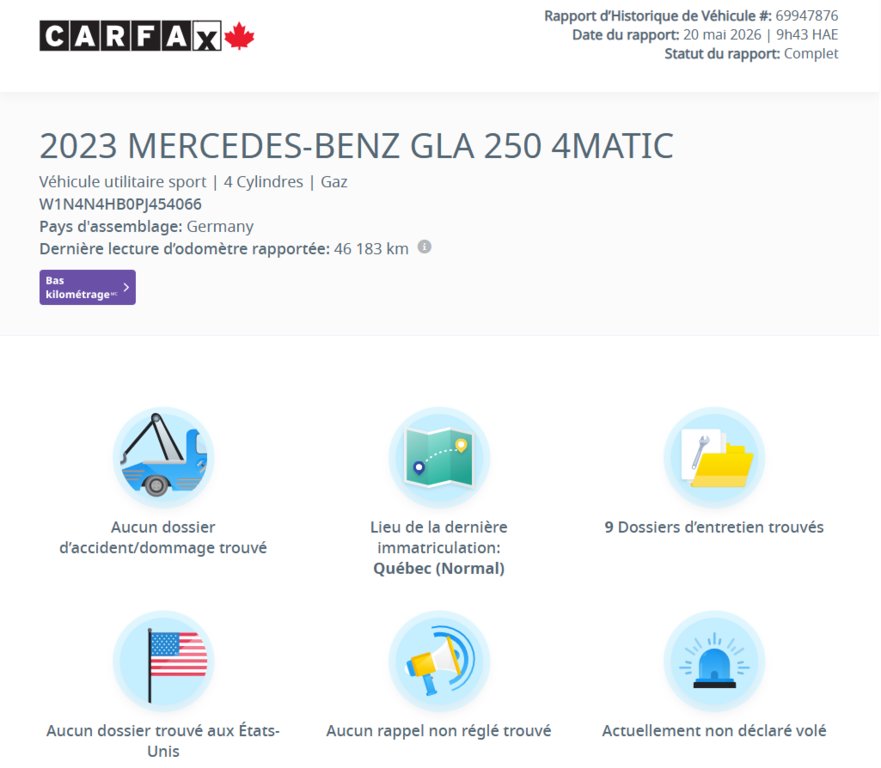
Task: Click the 4 Cylindres text
Action: click(264, 182)
